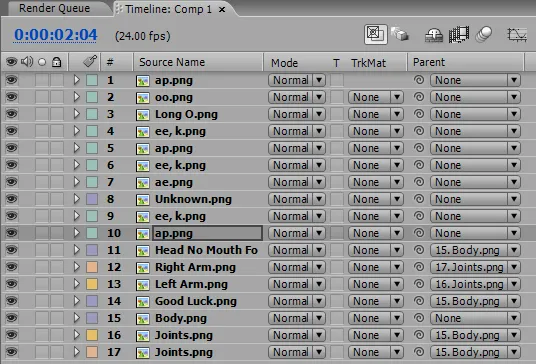Toggle Preserve Transparency for layer 1
Viewport: 536px width, 364px height.
tap(337, 80)
